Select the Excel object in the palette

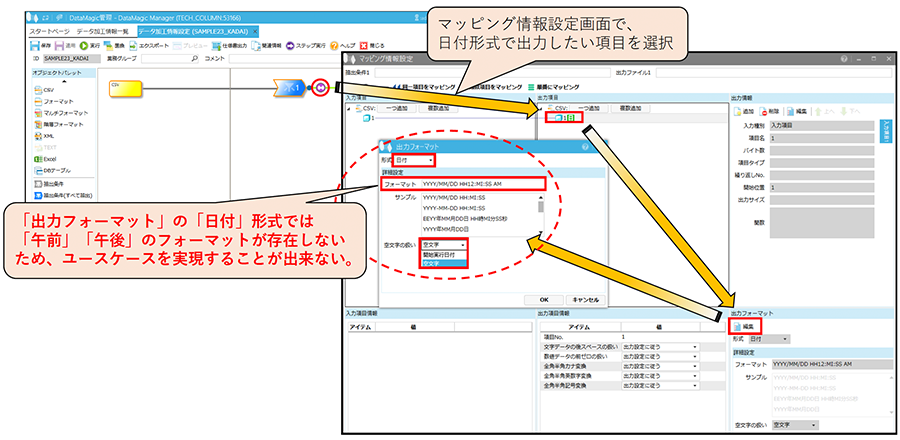(44, 158)
